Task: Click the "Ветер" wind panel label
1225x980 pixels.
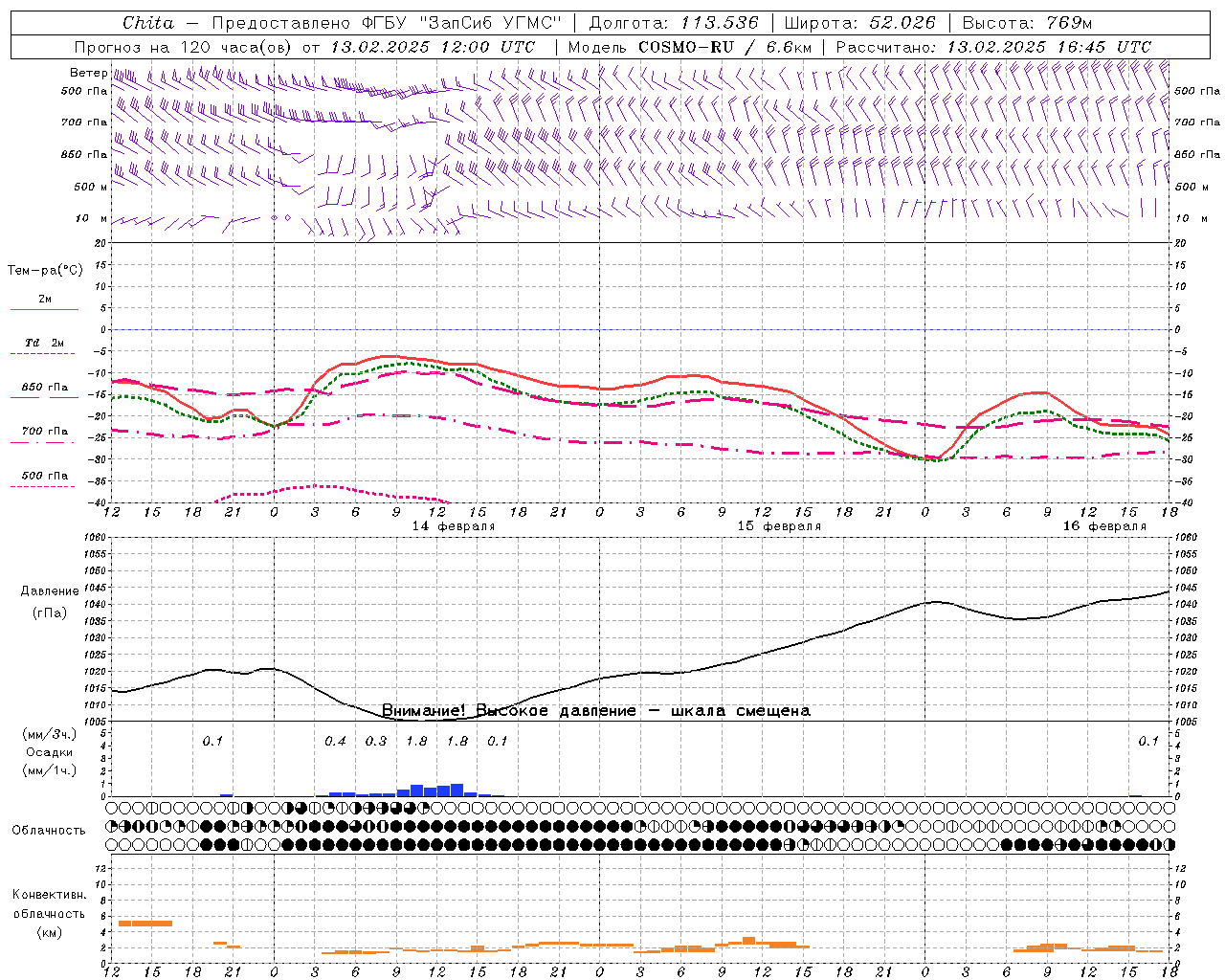Action: tap(88, 73)
